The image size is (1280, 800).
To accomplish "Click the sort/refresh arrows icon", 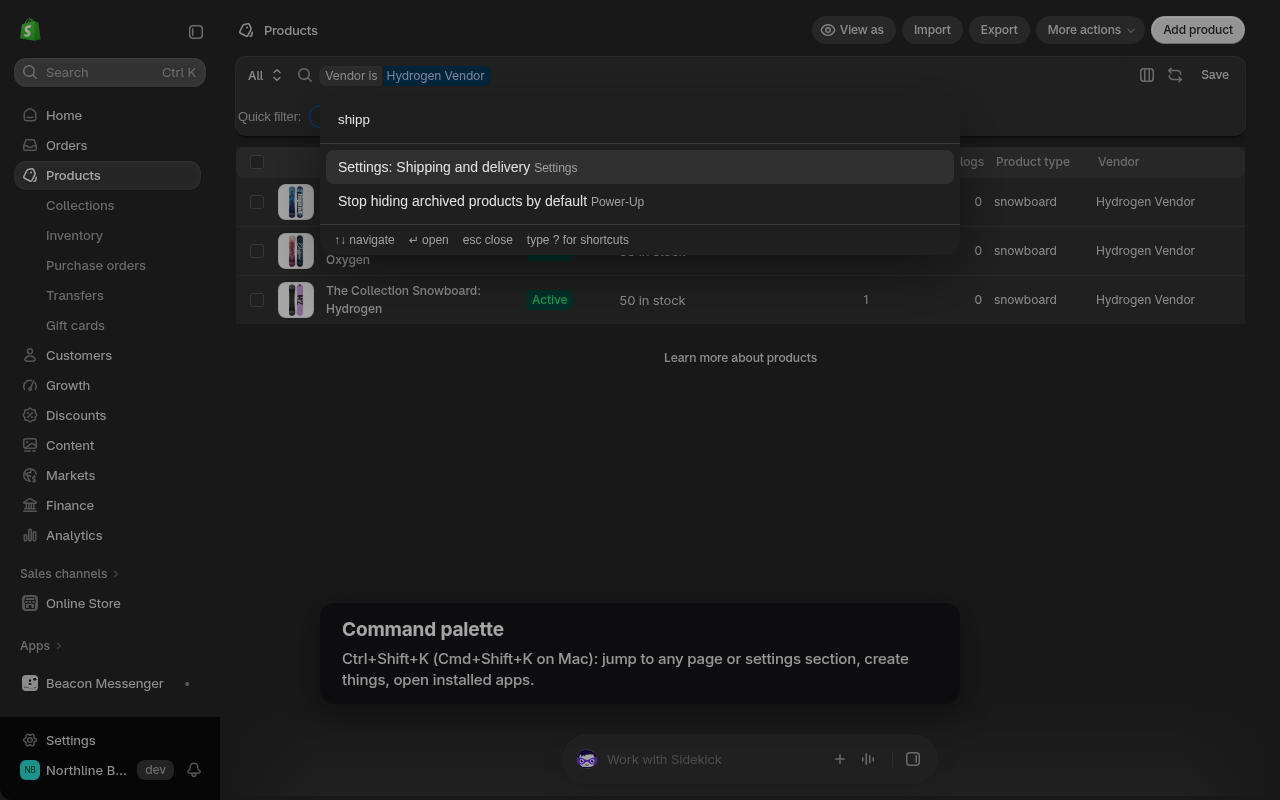I will click(x=1175, y=75).
